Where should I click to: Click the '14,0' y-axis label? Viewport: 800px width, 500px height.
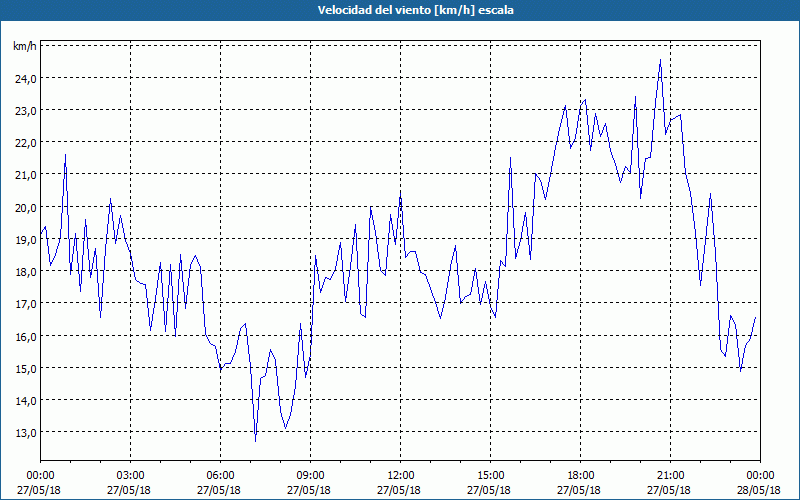point(26,401)
